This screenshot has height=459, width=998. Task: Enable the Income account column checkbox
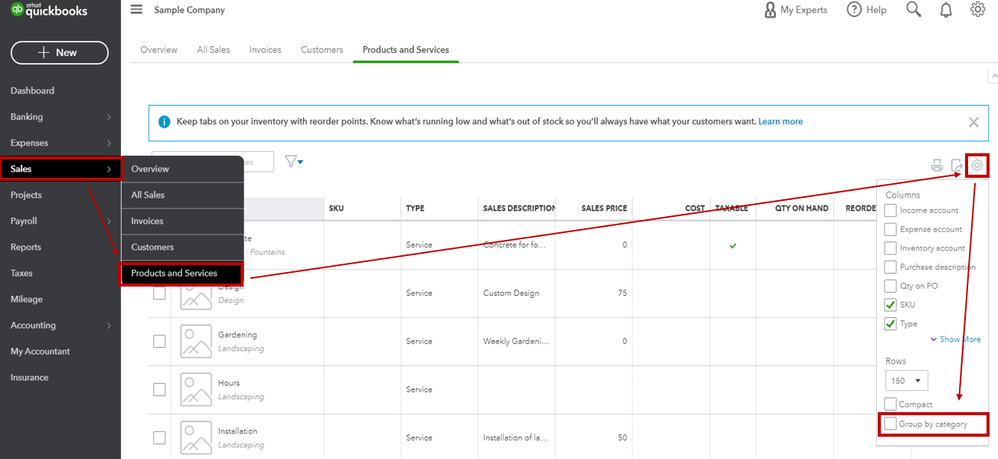891,210
